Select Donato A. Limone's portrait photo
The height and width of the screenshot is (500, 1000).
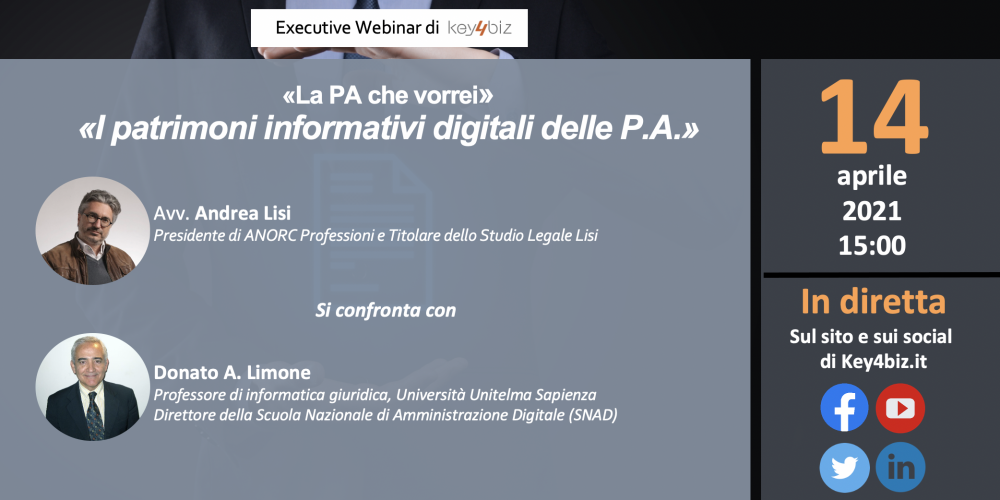point(92,386)
